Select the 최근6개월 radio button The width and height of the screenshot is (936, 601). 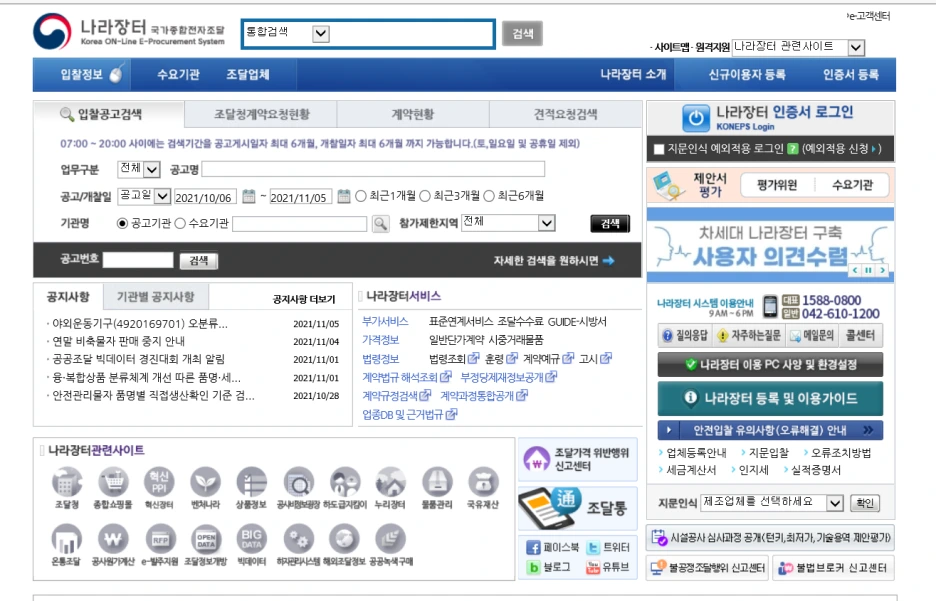[x=489, y=196]
